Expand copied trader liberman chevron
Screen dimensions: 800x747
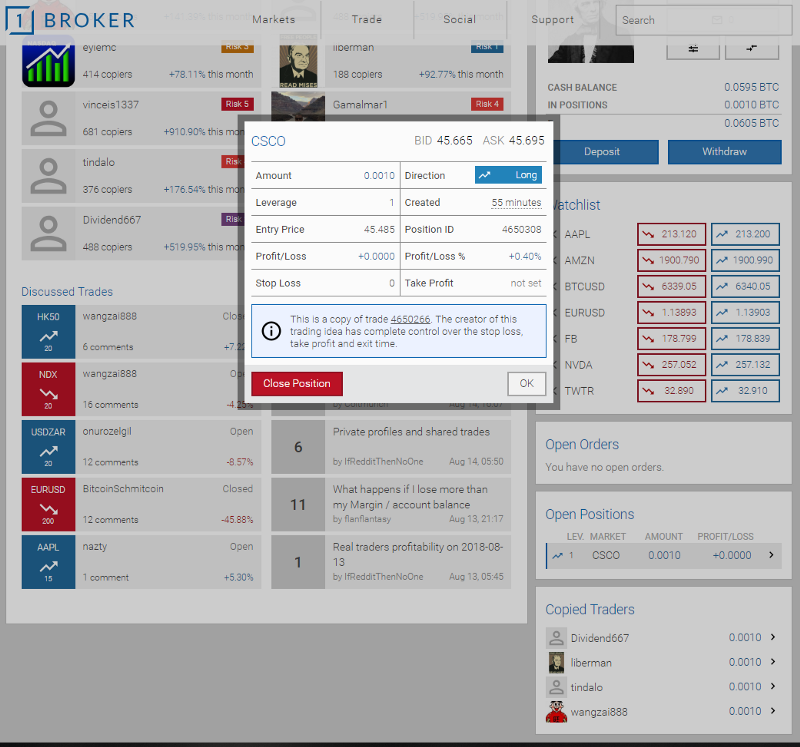pyautogui.click(x=773, y=662)
